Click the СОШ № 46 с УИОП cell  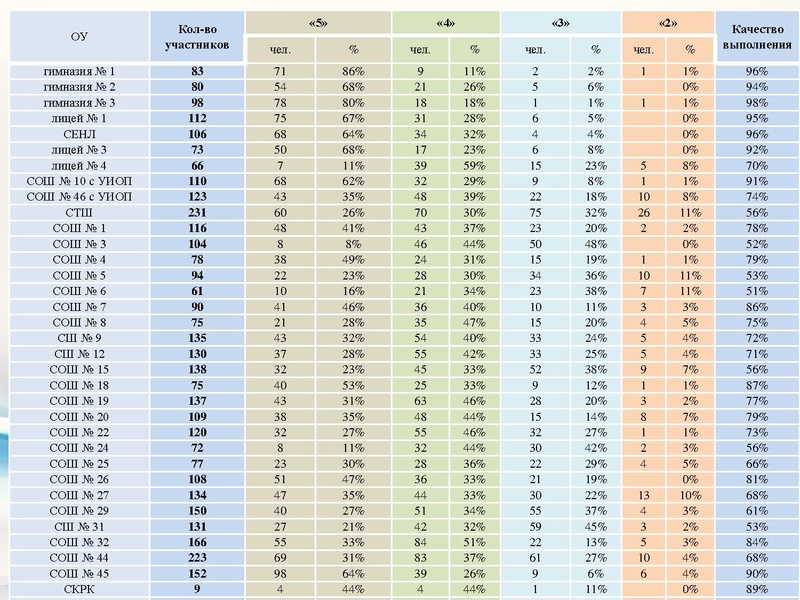coord(79,197)
